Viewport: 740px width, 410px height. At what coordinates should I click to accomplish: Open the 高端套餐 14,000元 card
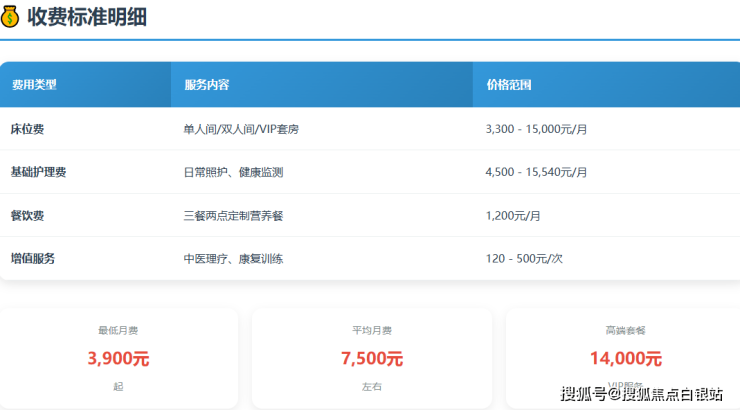625,357
